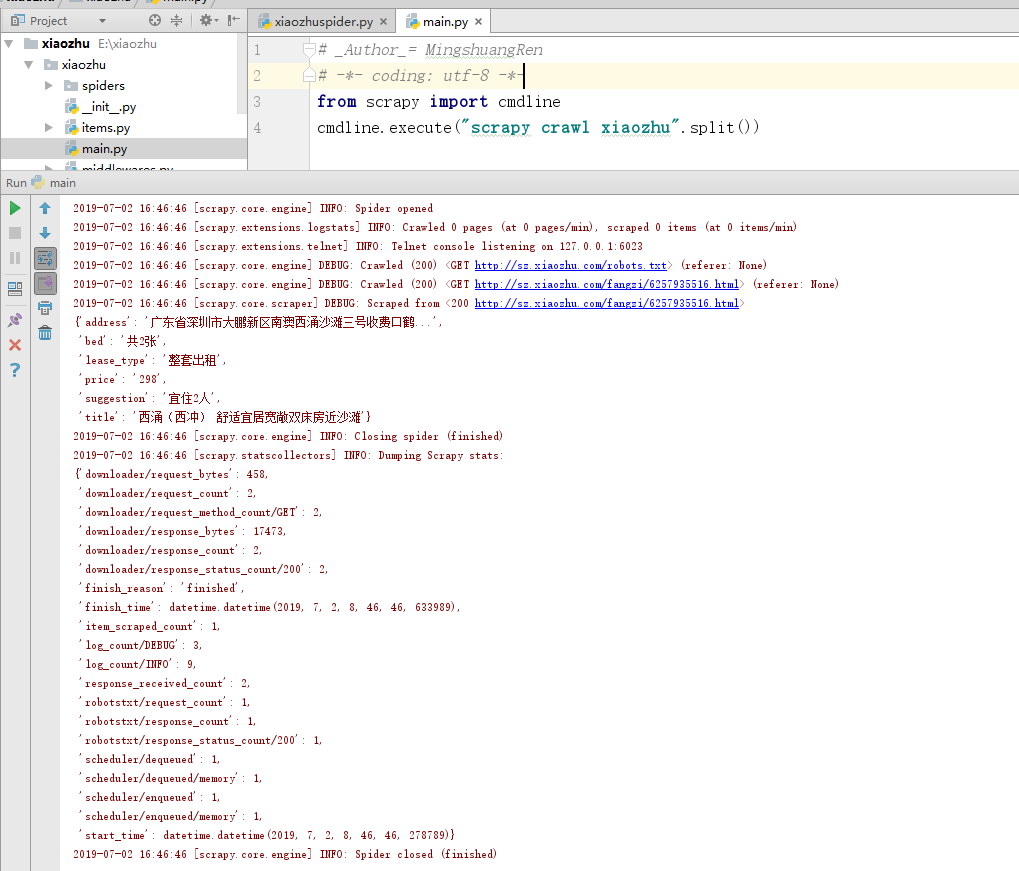1019x871 pixels.
Task: Click the Up the Stack Trace arrow
Action: click(x=45, y=208)
